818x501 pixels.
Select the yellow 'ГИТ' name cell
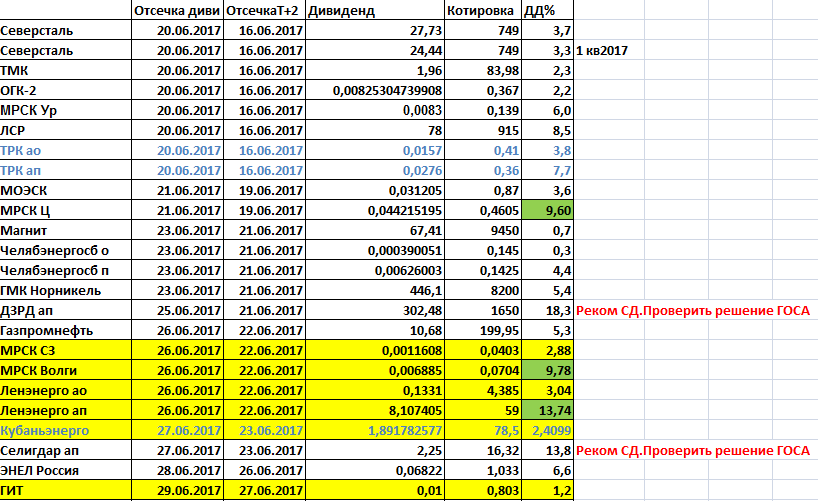66,491
